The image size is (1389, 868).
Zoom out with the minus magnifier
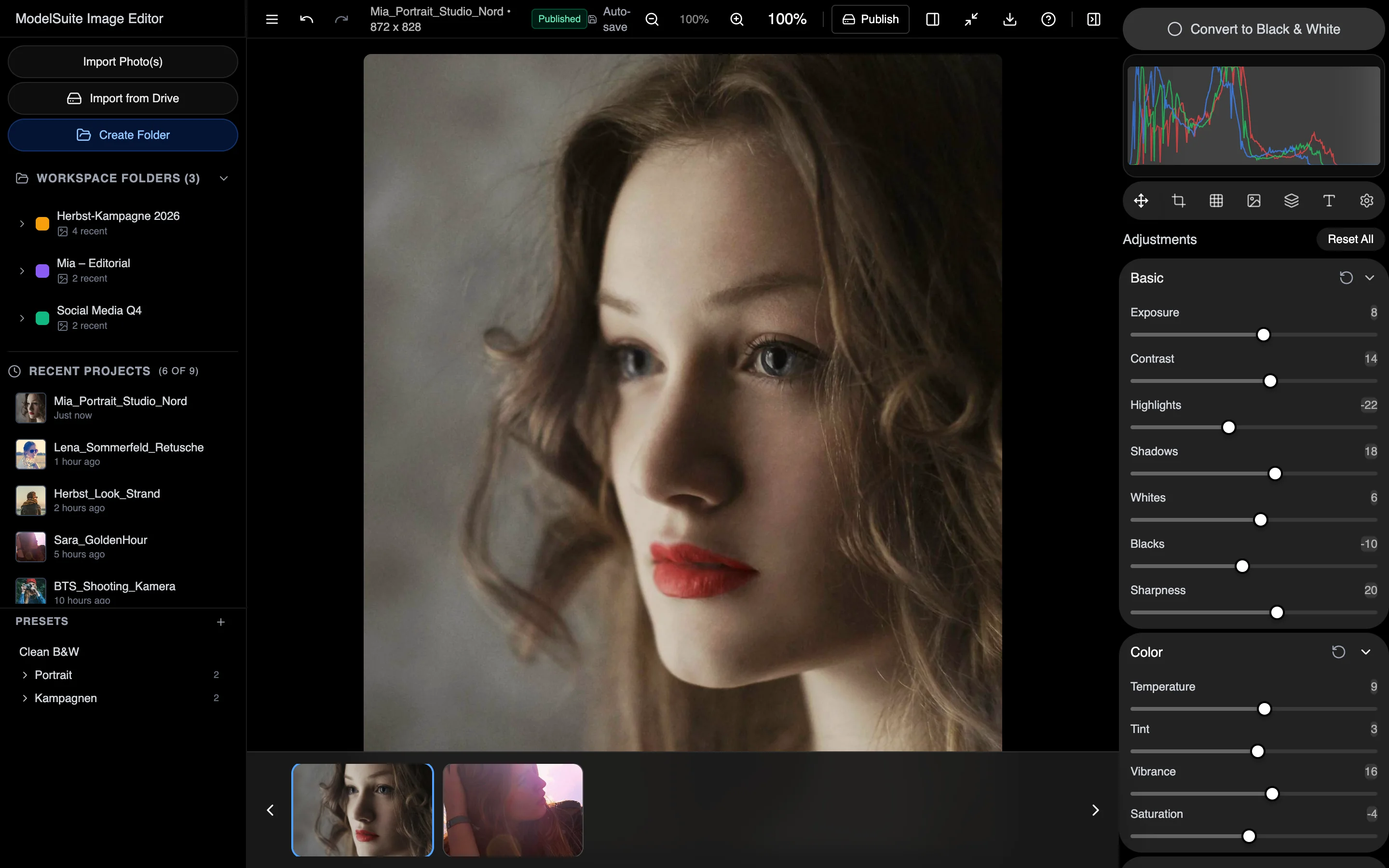[x=652, y=19]
